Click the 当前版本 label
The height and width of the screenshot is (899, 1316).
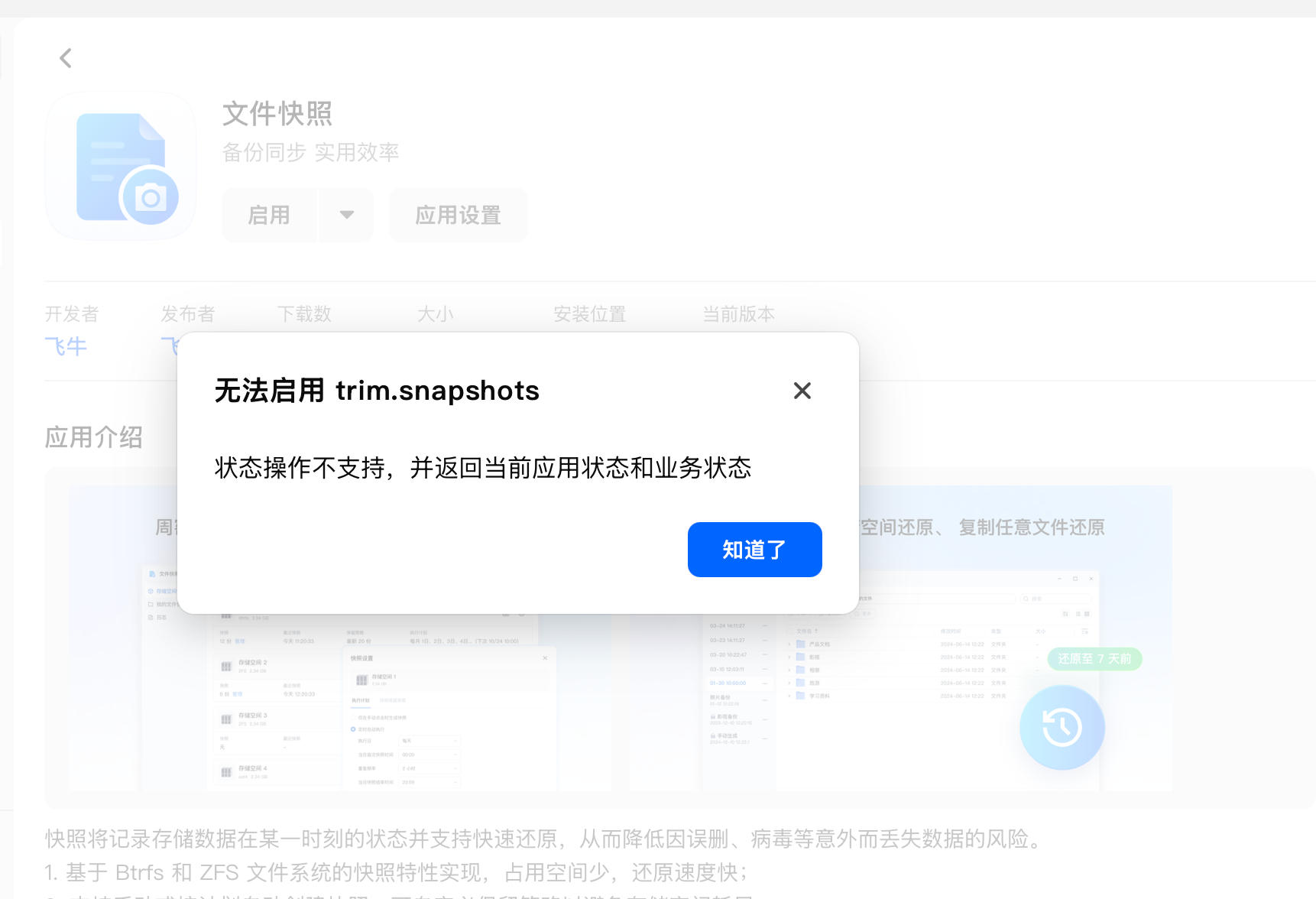point(739,314)
